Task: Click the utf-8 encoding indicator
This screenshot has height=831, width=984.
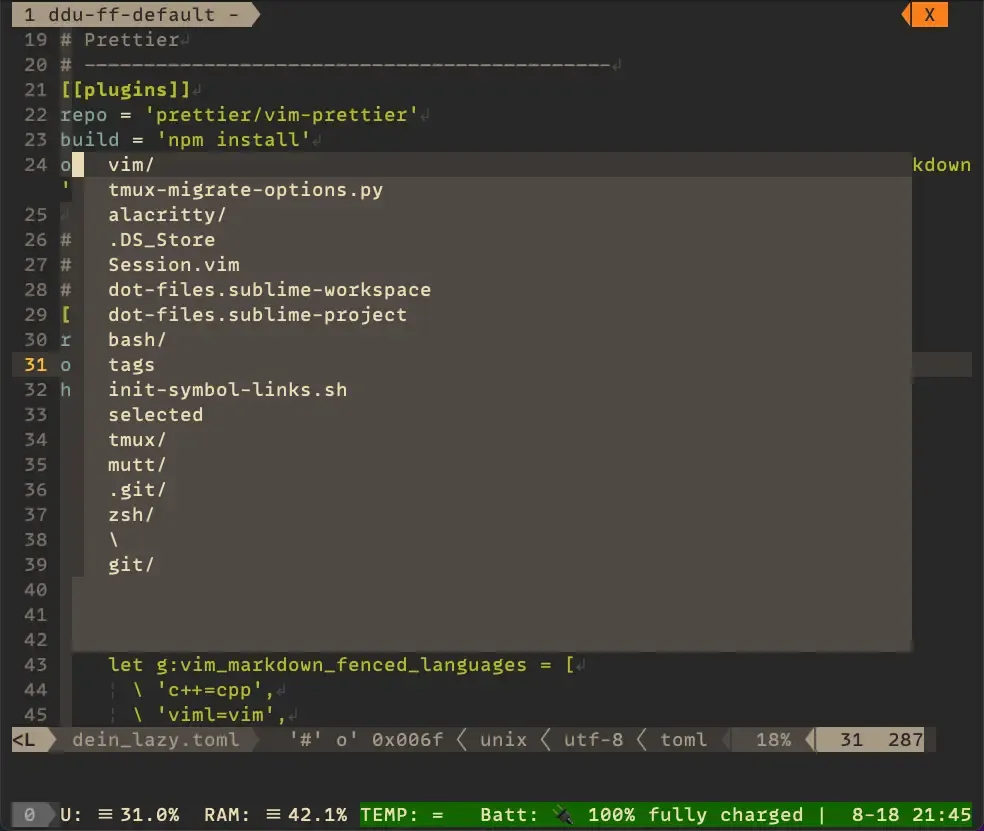Action: click(x=593, y=740)
